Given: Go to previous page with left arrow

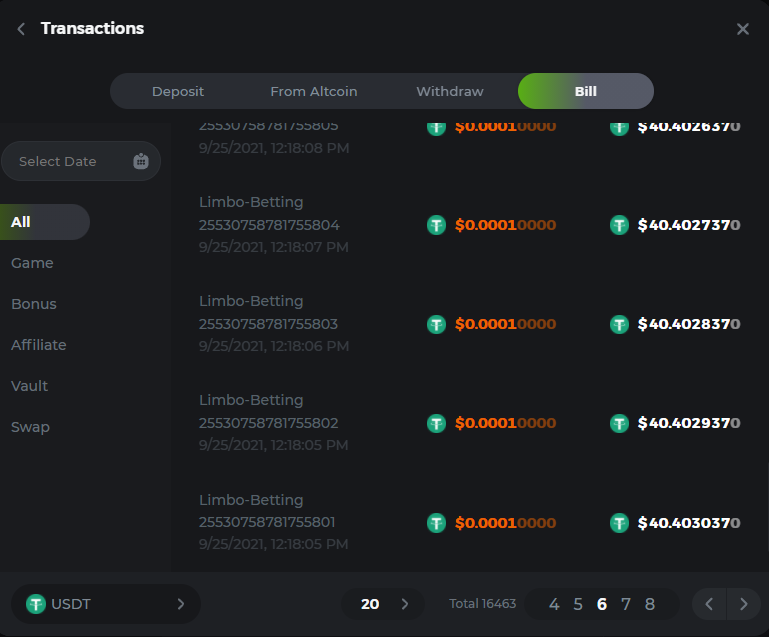Looking at the screenshot, I should tap(709, 604).
